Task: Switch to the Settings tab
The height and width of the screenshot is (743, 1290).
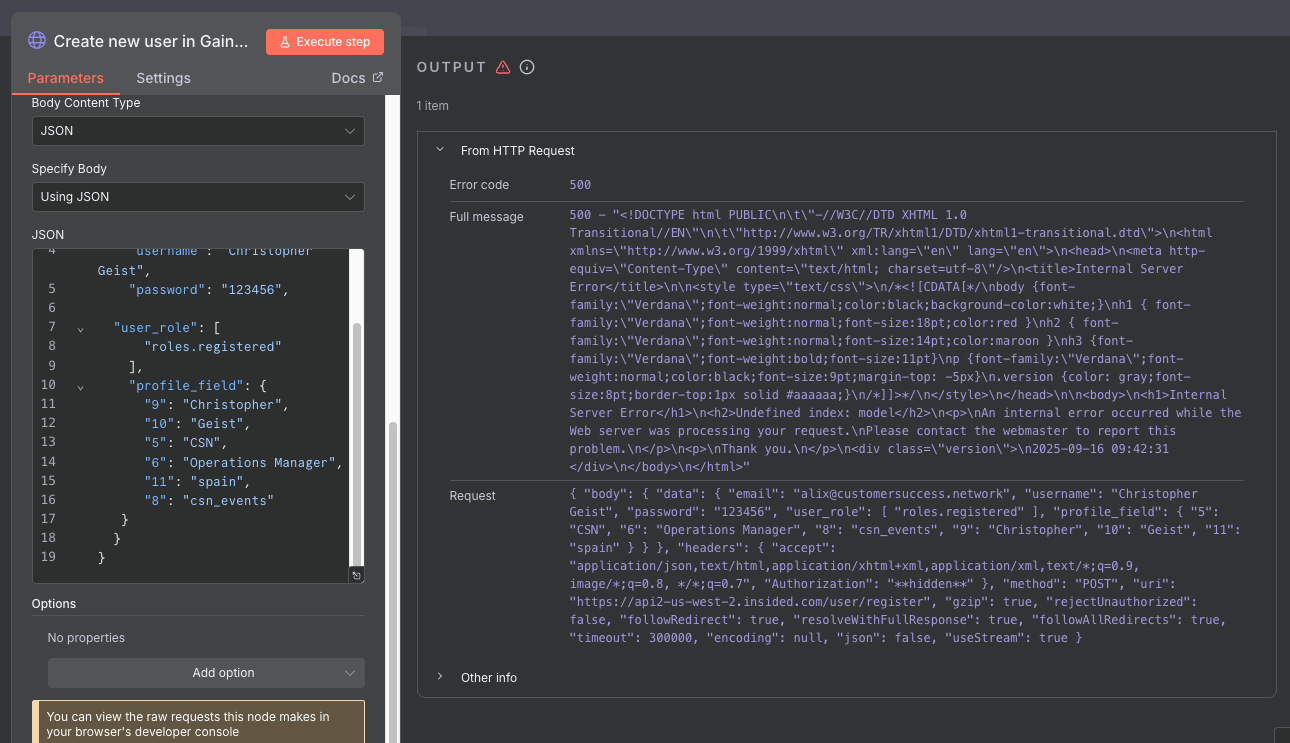Action: point(163,78)
